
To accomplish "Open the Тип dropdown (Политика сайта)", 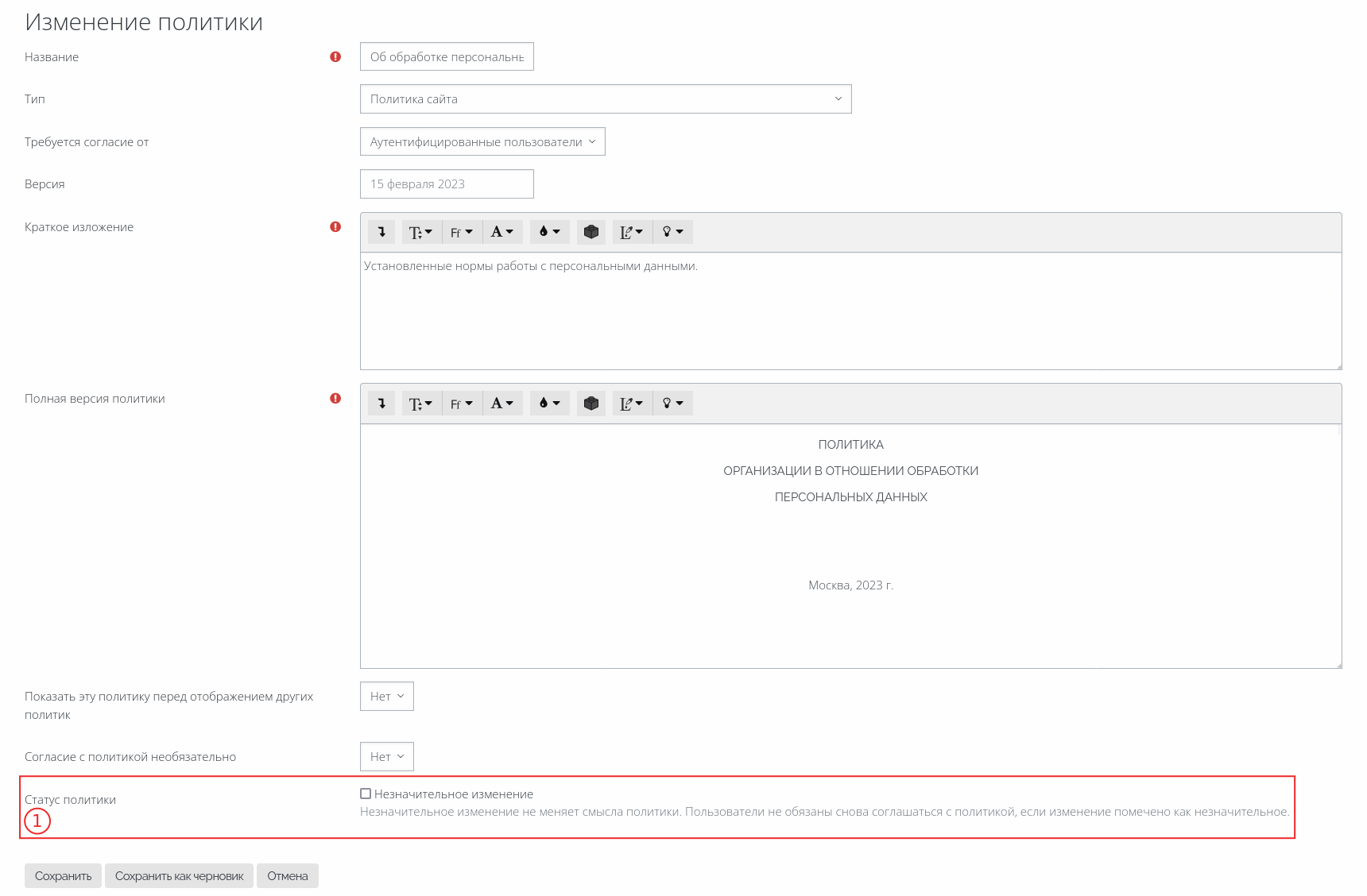I will [606, 99].
